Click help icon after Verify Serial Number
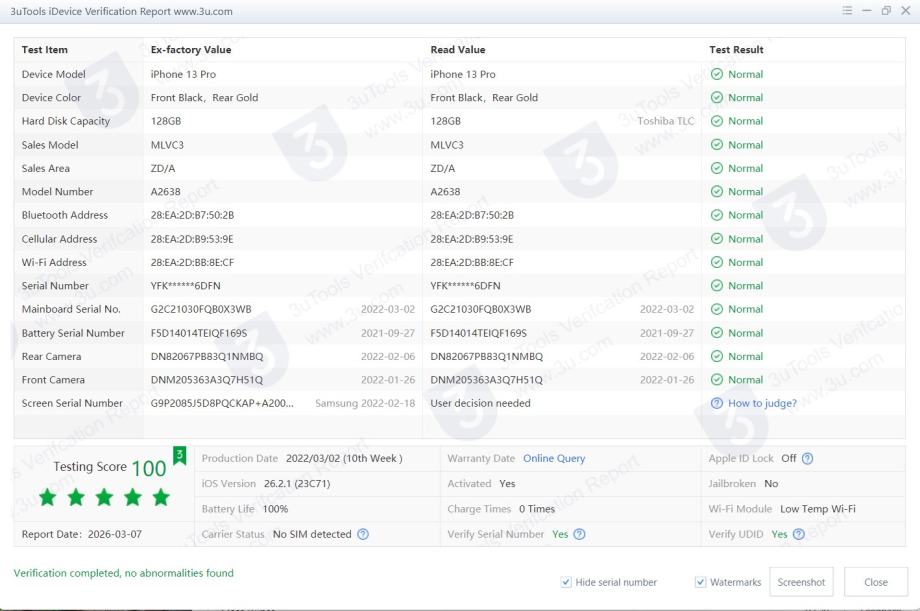920x611 pixels. [x=579, y=535]
